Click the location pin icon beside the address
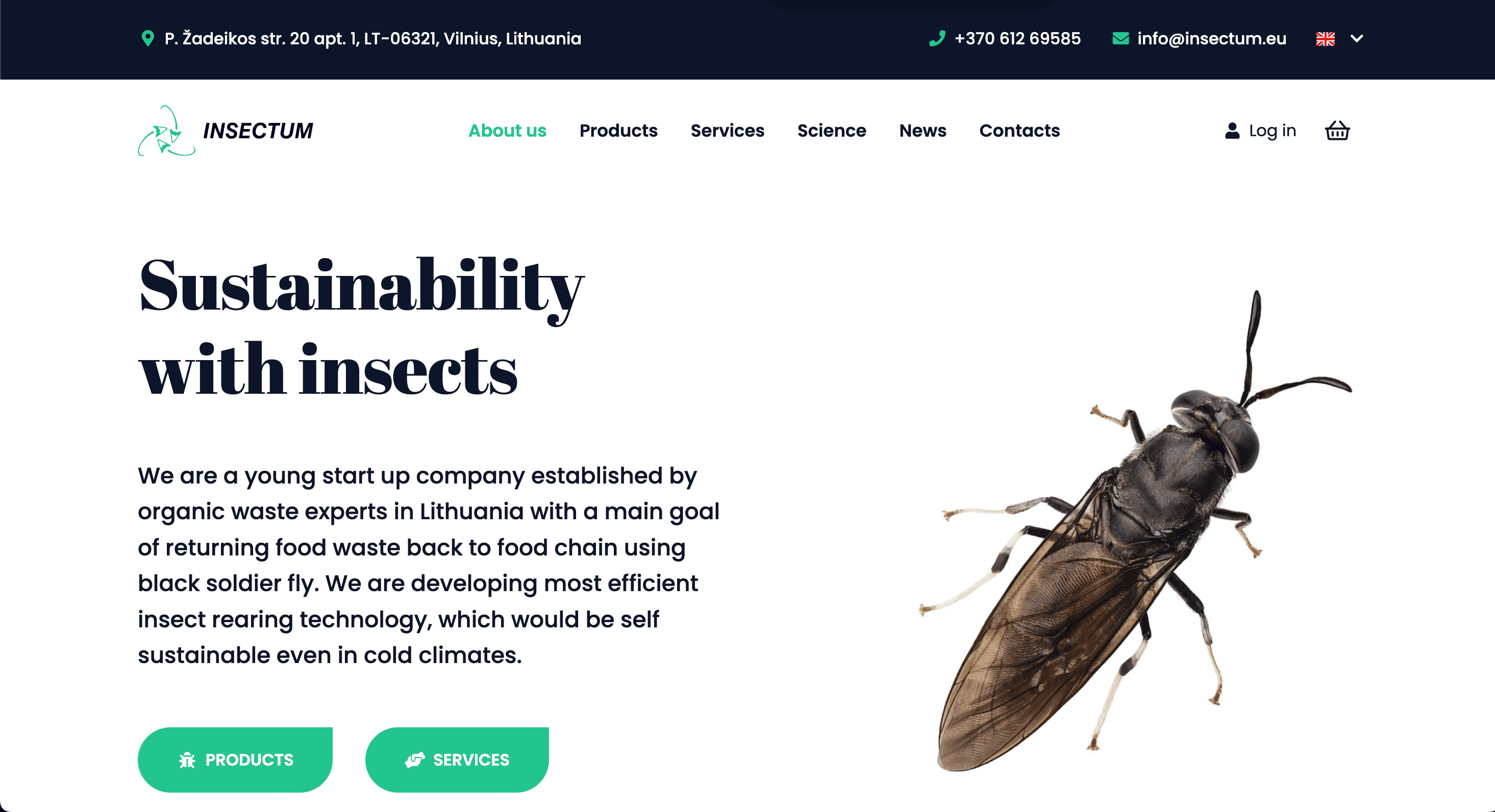 pos(148,38)
